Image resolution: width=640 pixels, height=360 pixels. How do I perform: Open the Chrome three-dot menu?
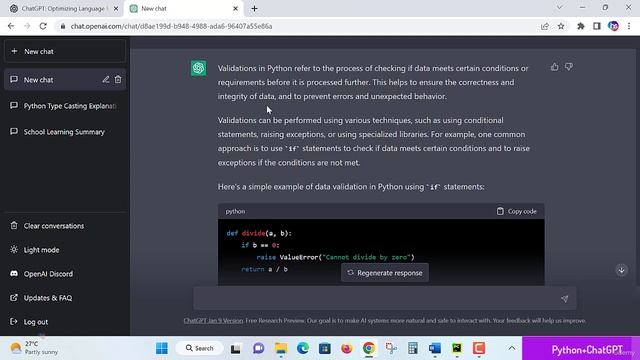pos(629,26)
